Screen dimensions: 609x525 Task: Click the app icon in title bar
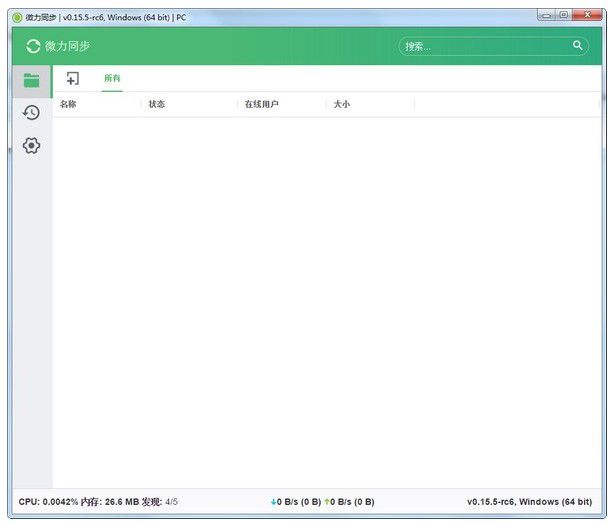click(x=17, y=17)
